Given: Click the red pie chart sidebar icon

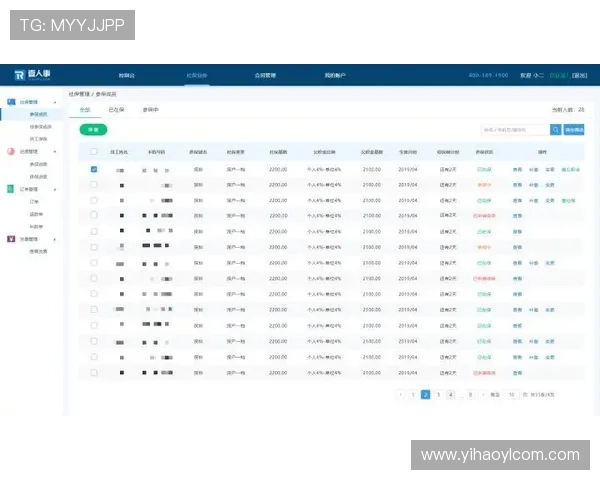Looking at the screenshot, I should click(x=10, y=152).
